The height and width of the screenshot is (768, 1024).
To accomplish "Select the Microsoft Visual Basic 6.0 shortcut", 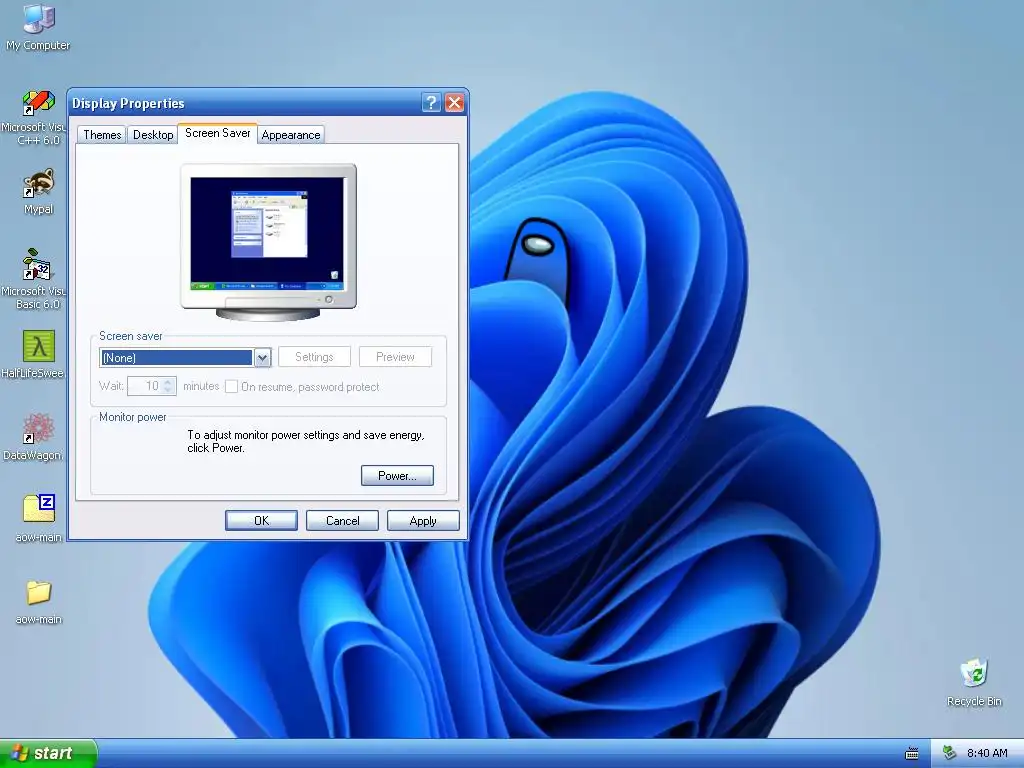I will tap(36, 280).
